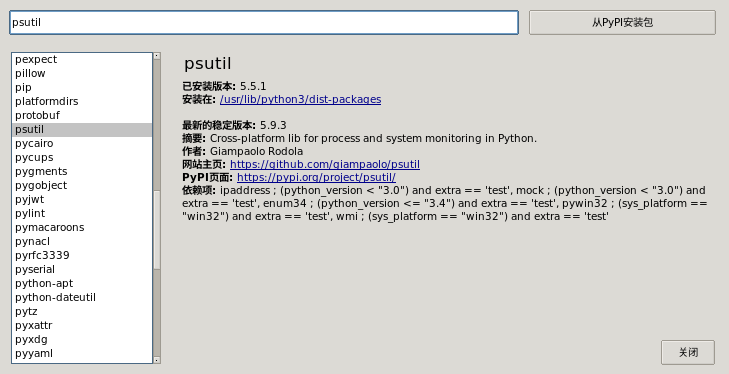
Task: Select pyserial in the package list
Action: pos(82,269)
